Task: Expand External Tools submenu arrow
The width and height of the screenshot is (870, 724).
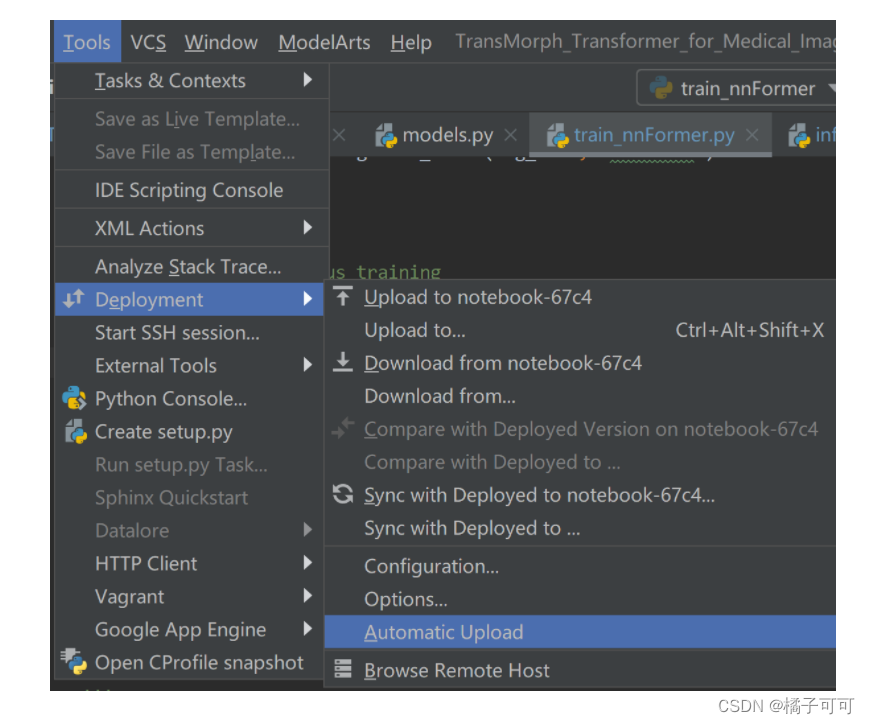Action: [x=307, y=364]
